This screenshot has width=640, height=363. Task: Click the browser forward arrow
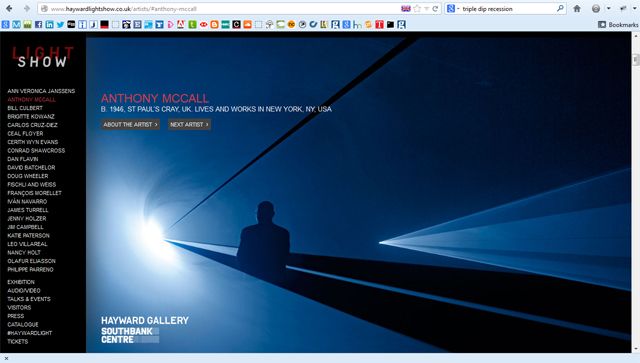coord(27,9)
